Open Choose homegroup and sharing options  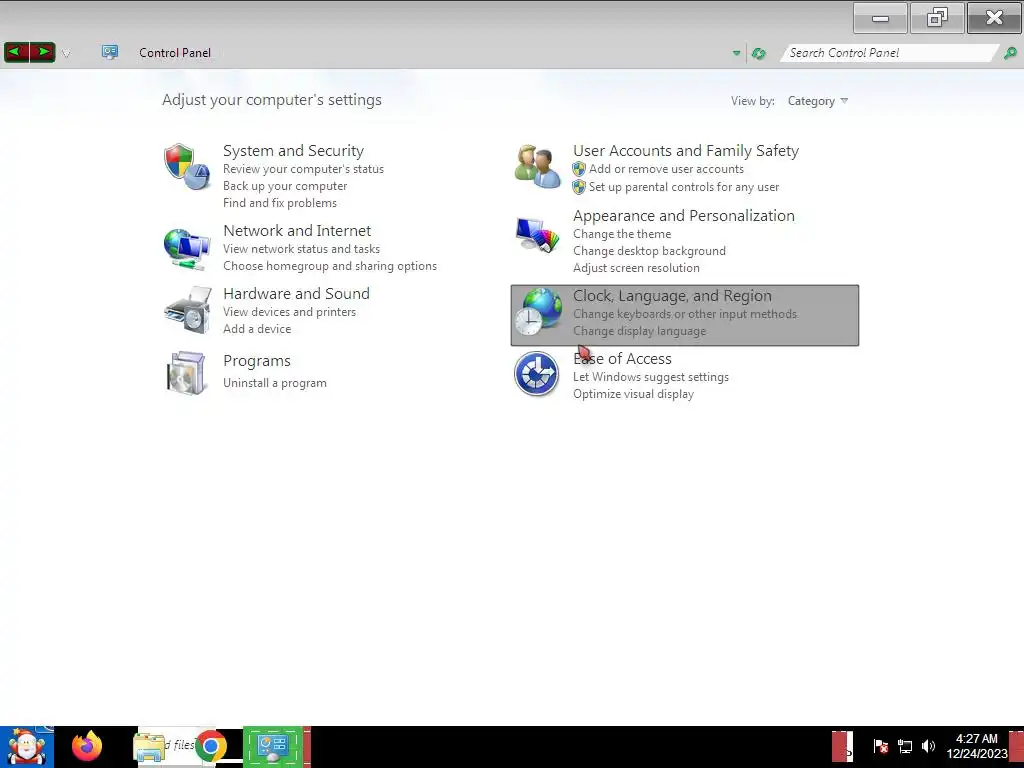pos(330,266)
